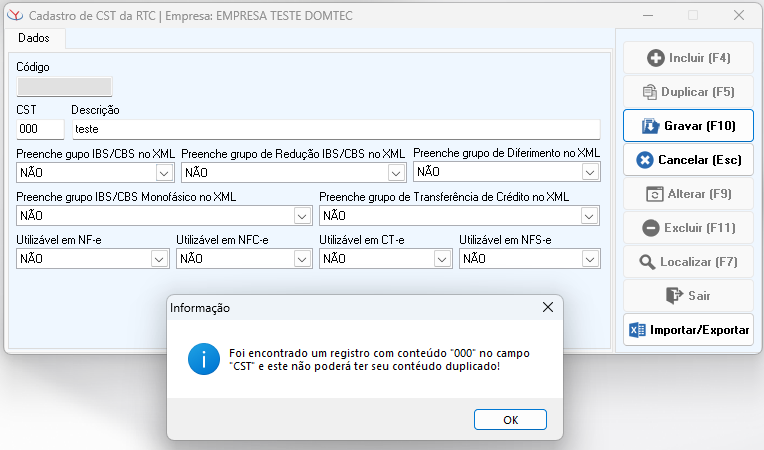The width and height of the screenshot is (764, 450).
Task: Expand the Preenche grupo IBS/CBS Monofásico dropdown
Action: [302, 216]
